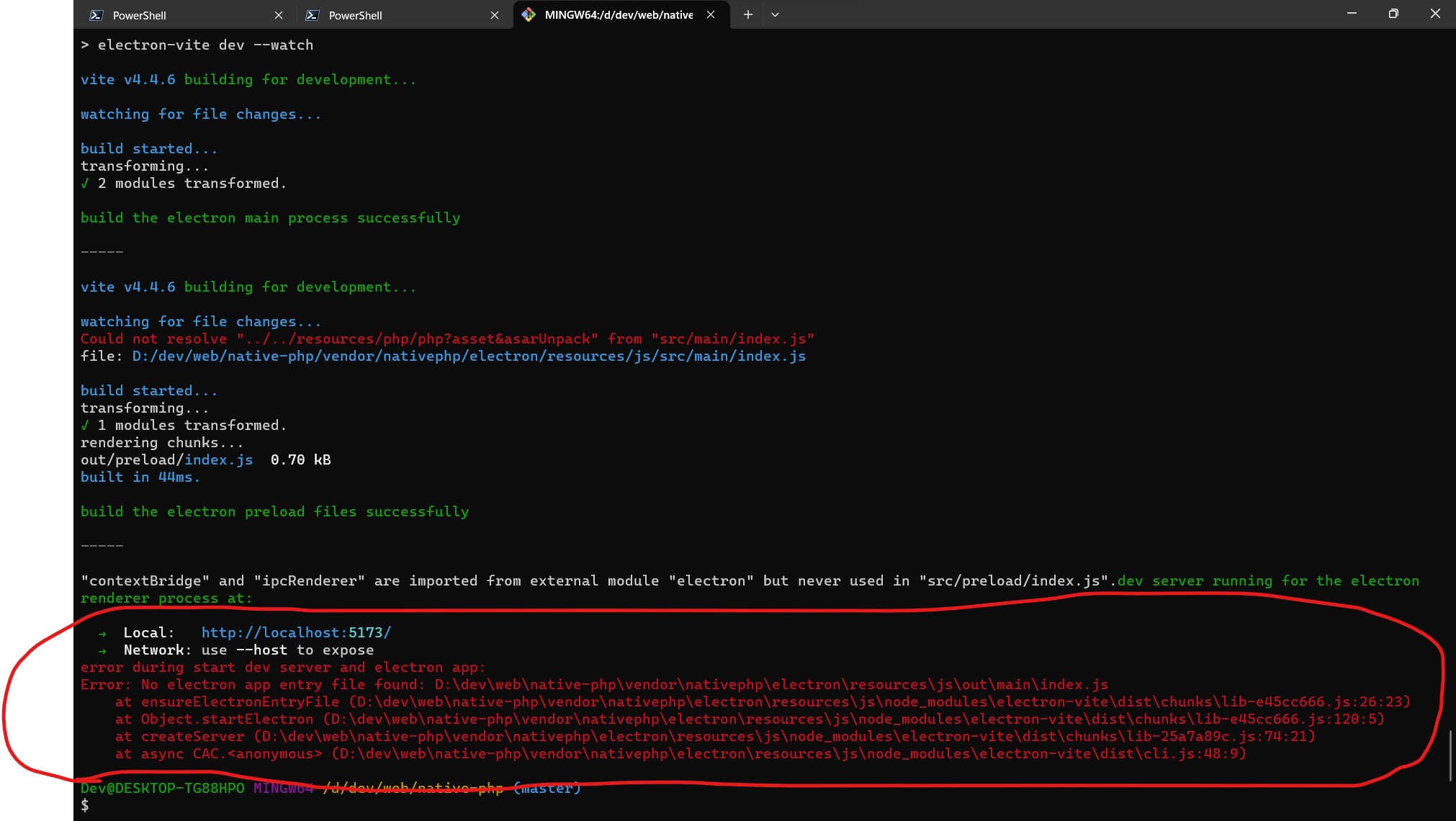
Task: Click the PowerShell icon on the first tab
Action: tap(95, 14)
